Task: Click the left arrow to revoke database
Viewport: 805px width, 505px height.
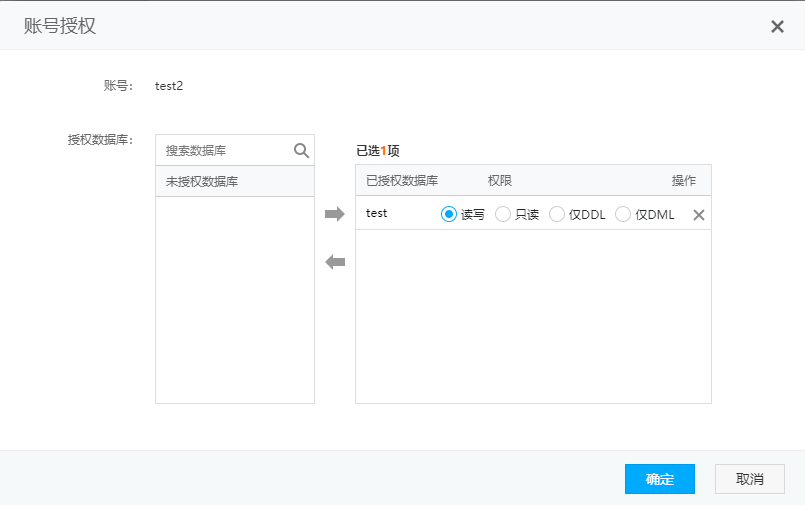Action: (335, 262)
